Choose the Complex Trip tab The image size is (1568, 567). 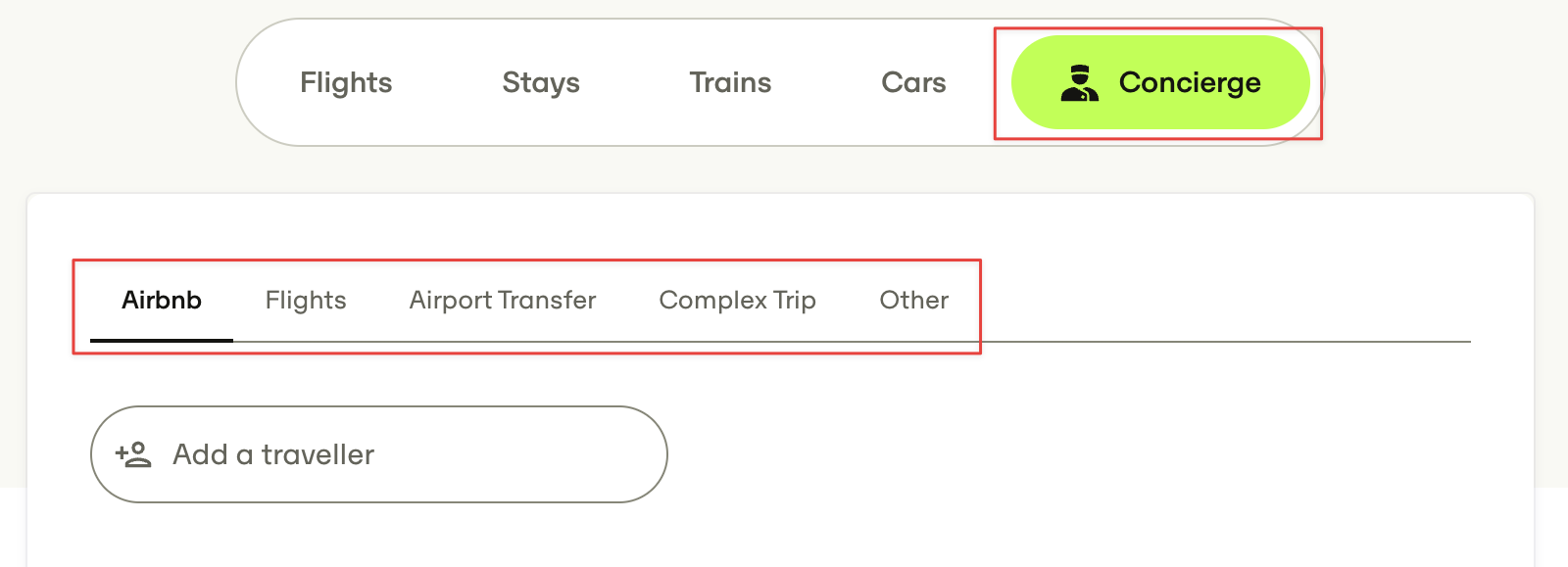coord(738,300)
